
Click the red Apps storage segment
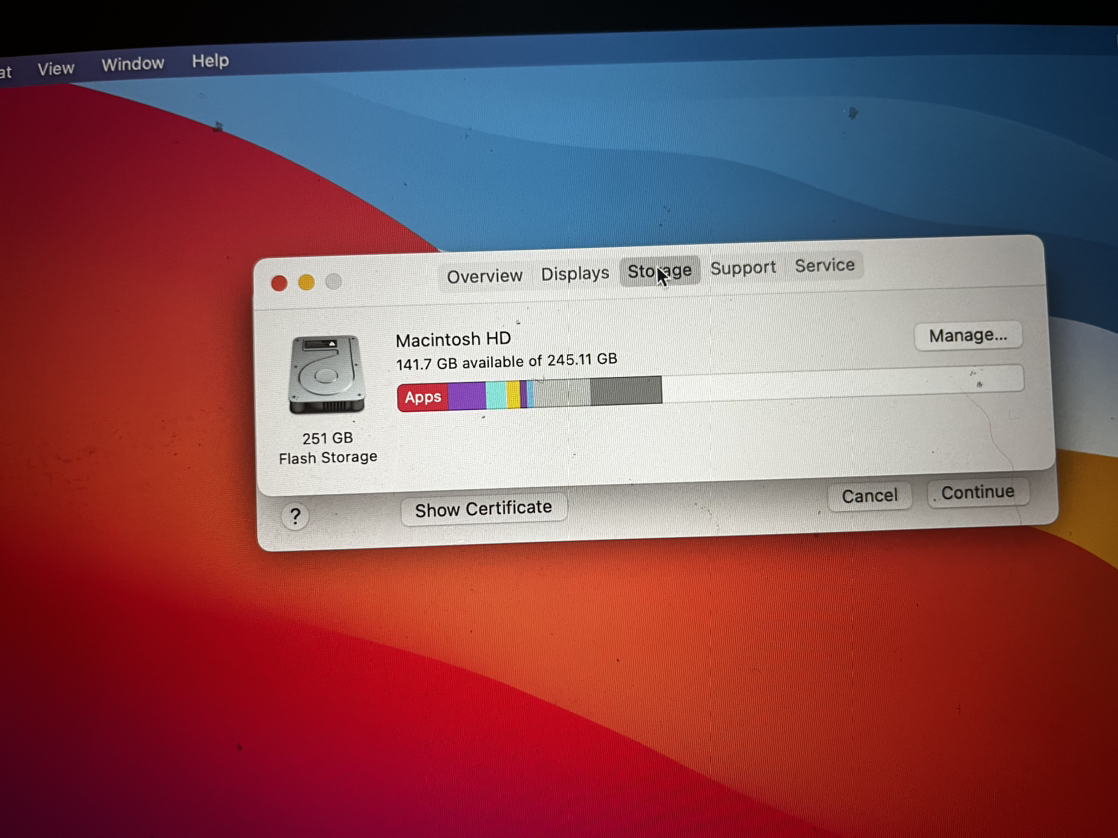(423, 397)
